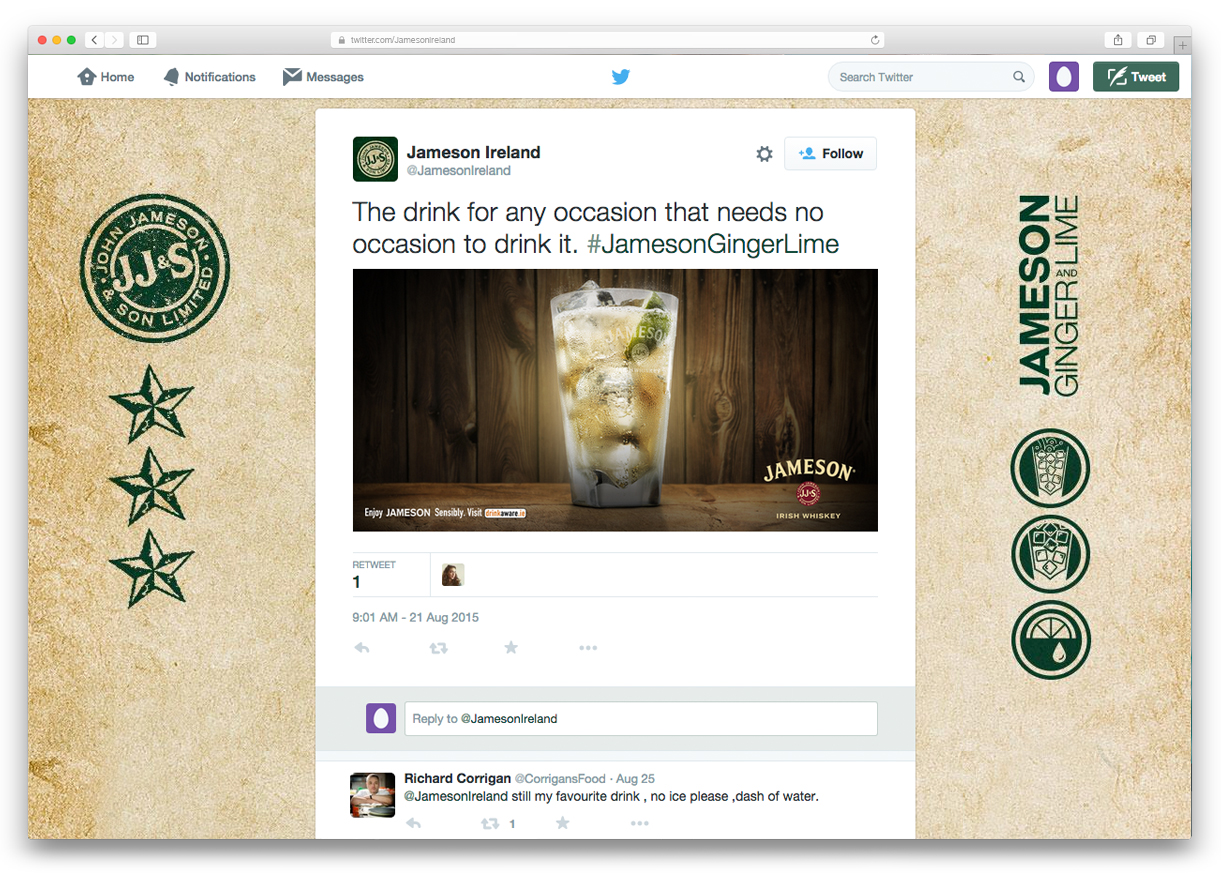Click the Safari address bar
Viewport: 1221px width, 874px height.
(x=607, y=40)
